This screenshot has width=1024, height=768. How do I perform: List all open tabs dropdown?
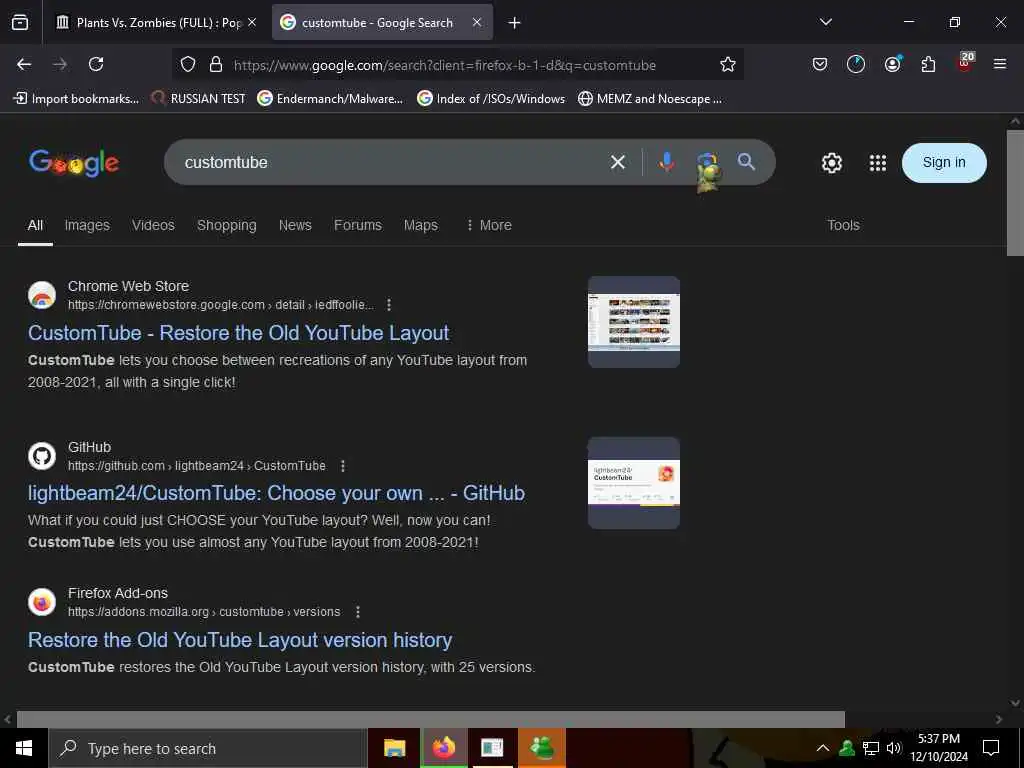826,22
